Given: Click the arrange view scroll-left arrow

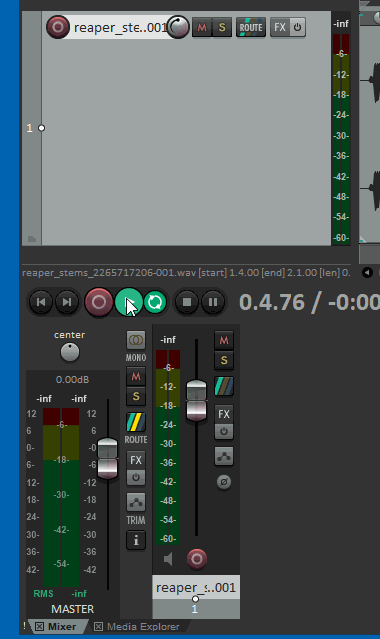Looking at the screenshot, I should click(x=367, y=272).
